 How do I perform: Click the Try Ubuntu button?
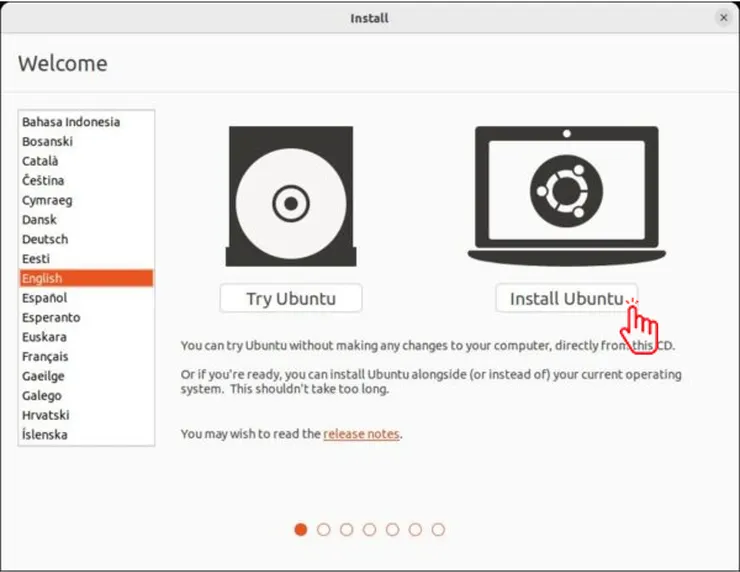point(291,298)
